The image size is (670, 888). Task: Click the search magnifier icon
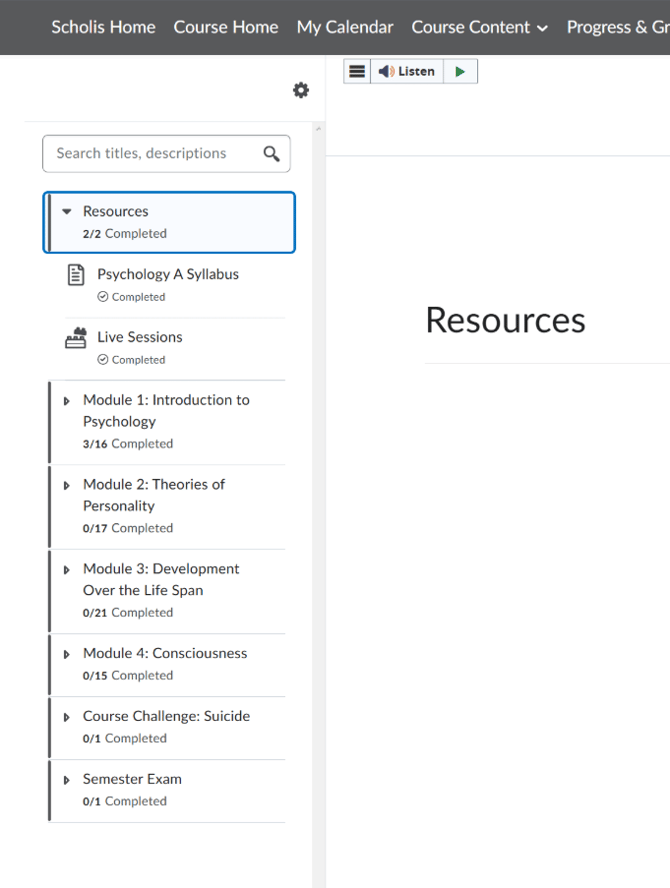271,153
